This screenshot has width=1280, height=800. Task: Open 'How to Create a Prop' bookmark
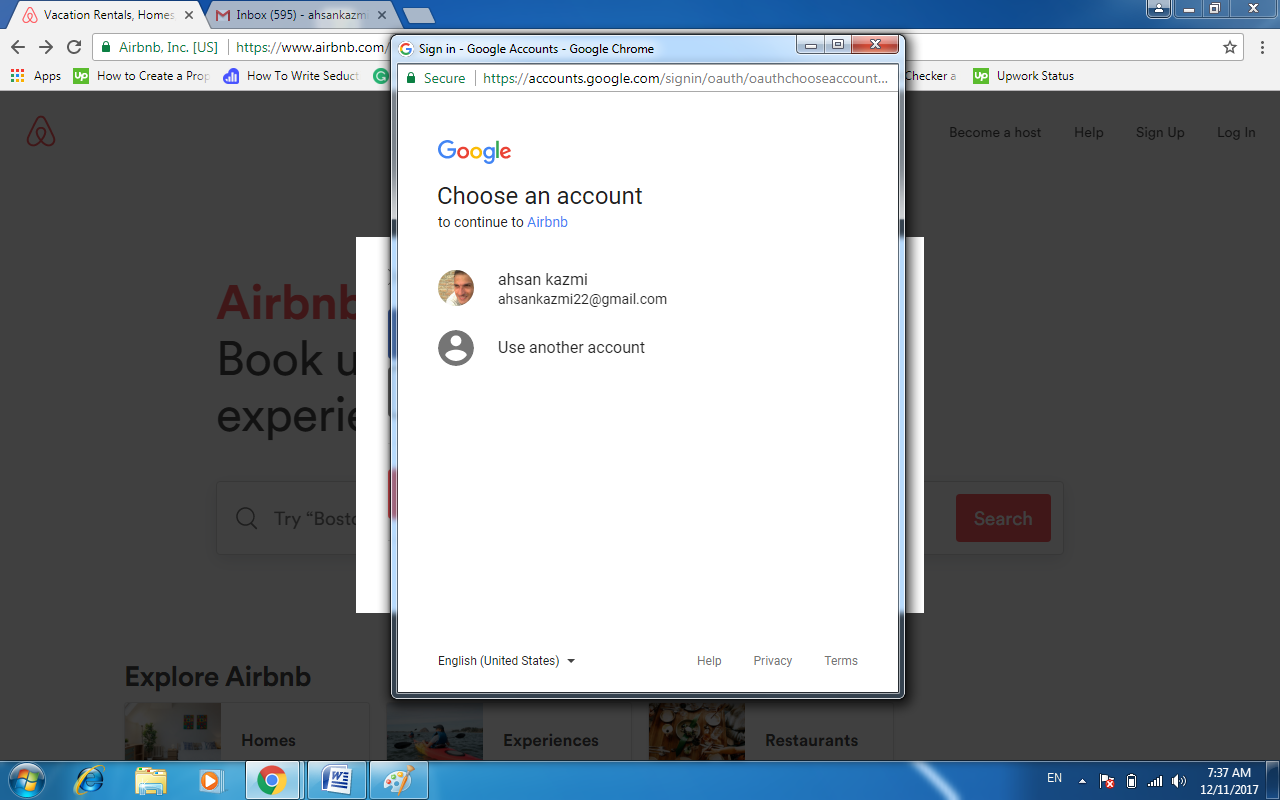[142, 76]
